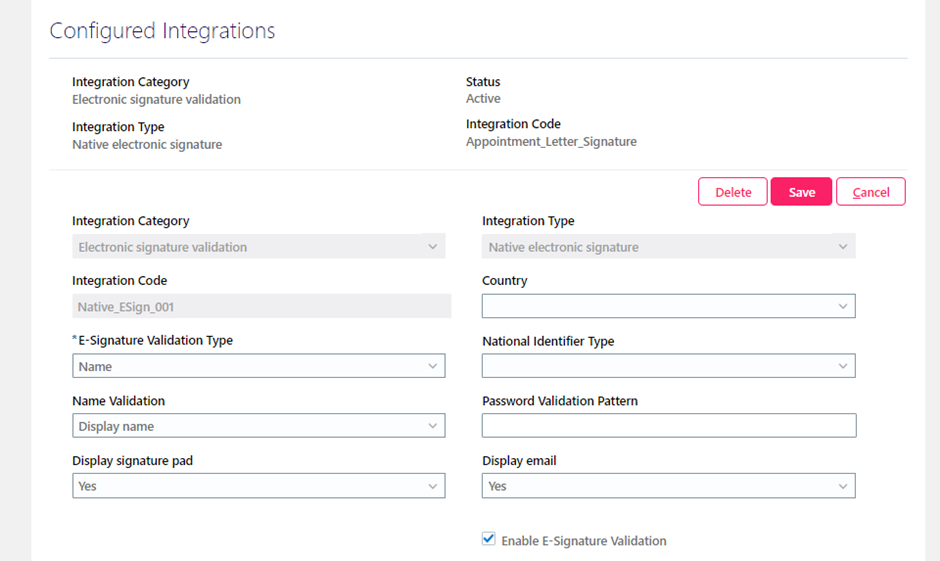
Task: Click the Appointment_Letter_Signature integration code text
Action: pos(551,142)
